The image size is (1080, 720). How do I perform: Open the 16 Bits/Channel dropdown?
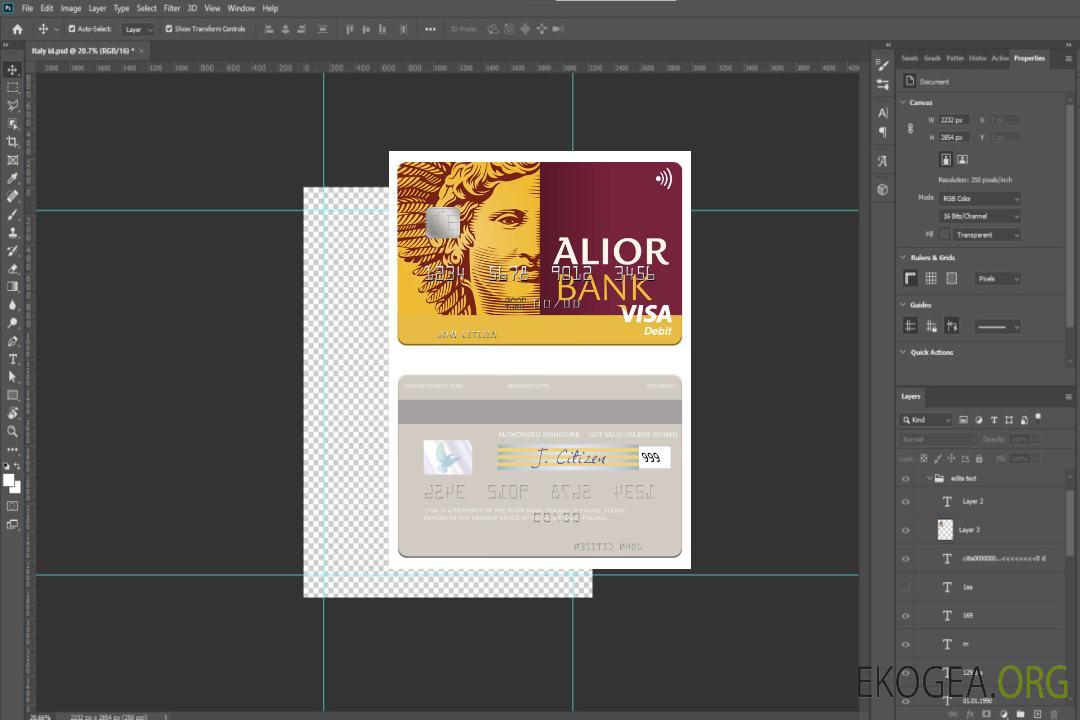[979, 216]
